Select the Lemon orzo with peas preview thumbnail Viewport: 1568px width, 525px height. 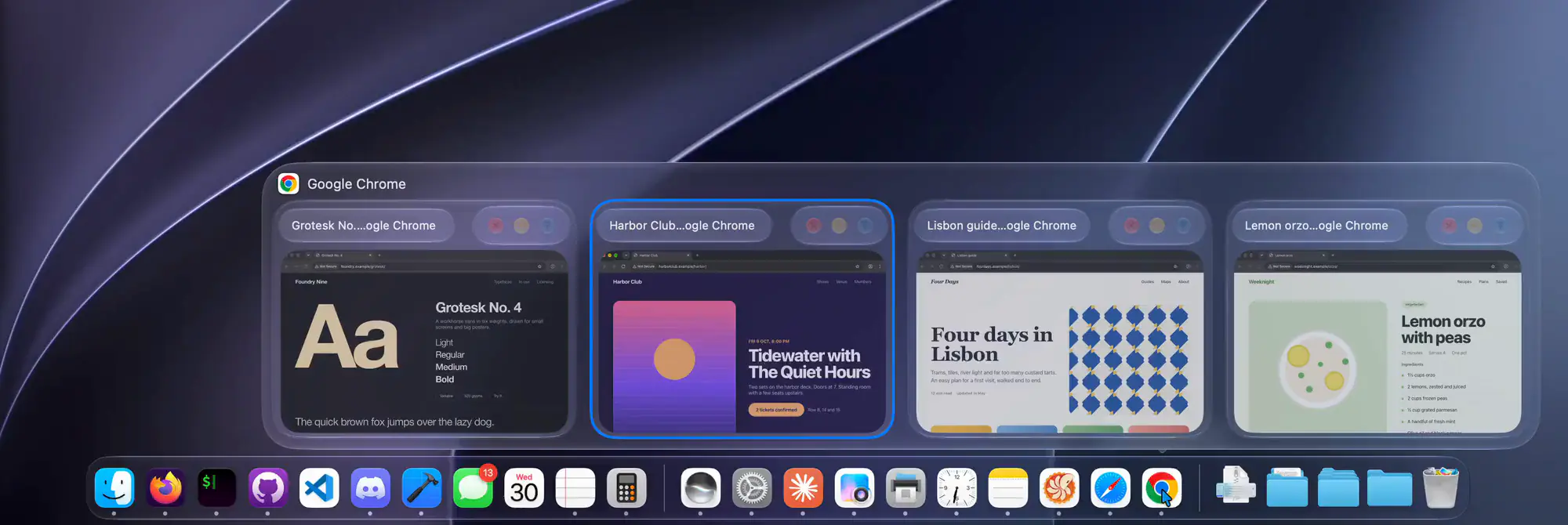(x=1377, y=342)
